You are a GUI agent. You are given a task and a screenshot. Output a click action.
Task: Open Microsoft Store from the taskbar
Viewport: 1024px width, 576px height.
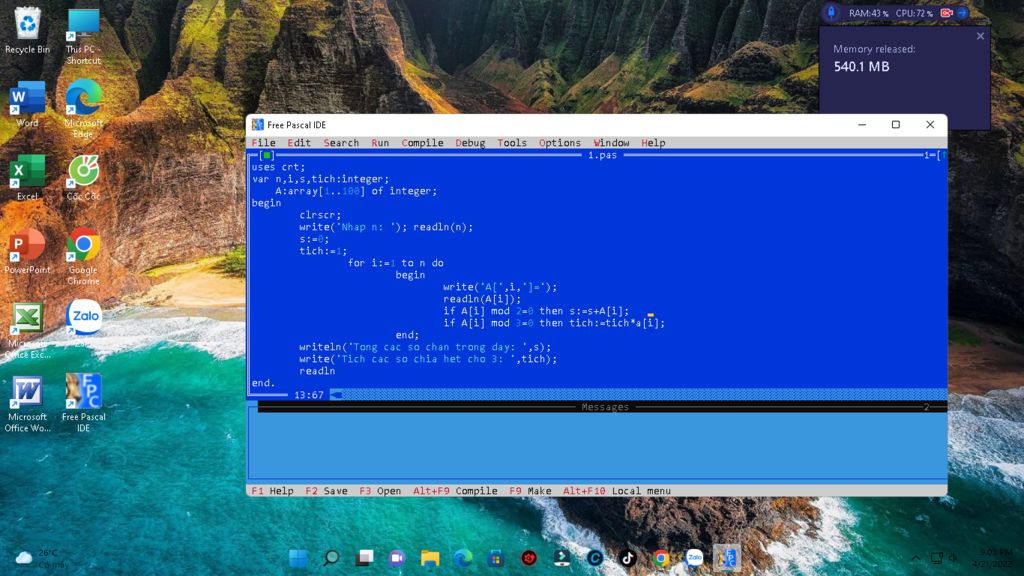pos(496,558)
